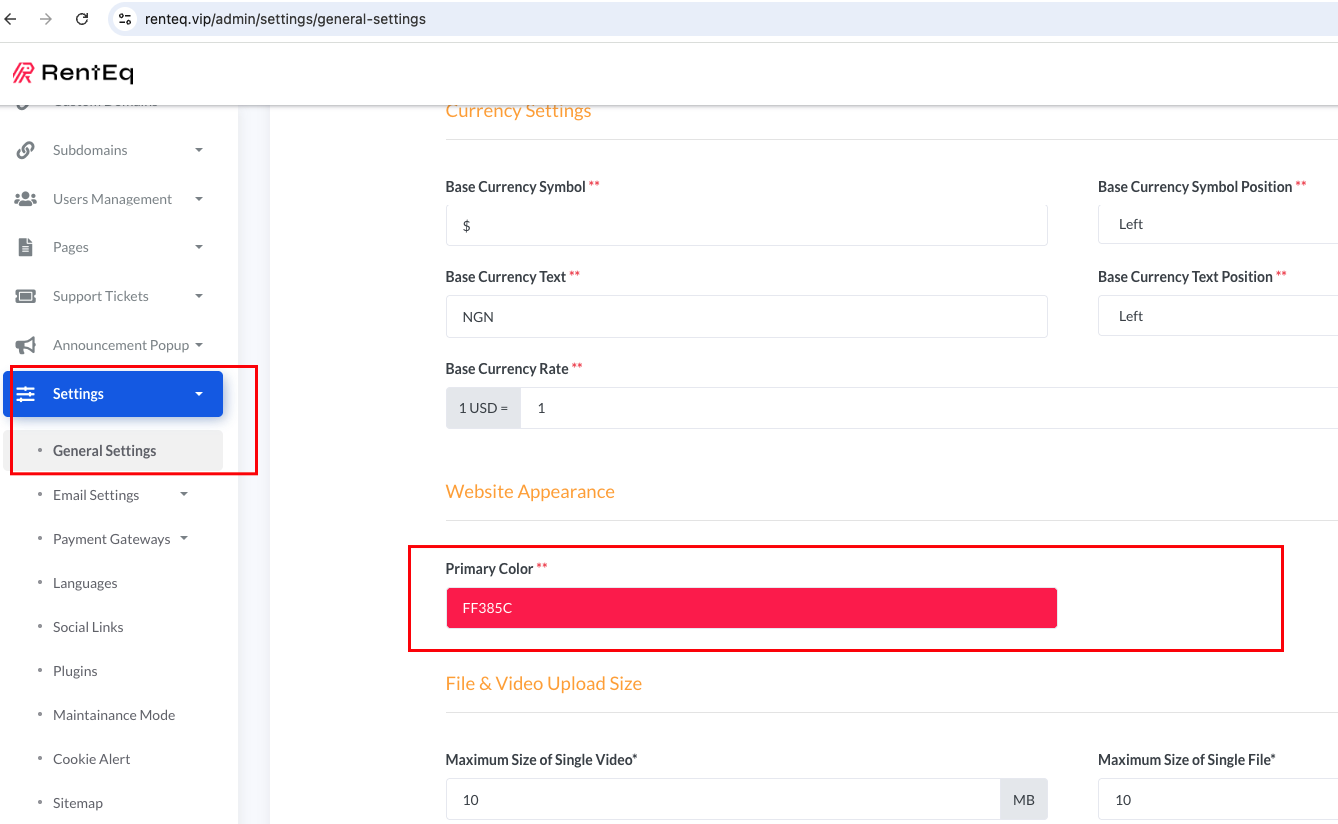Reload the page with browser refresh icon
The height and width of the screenshot is (824, 1338).
coord(82,19)
